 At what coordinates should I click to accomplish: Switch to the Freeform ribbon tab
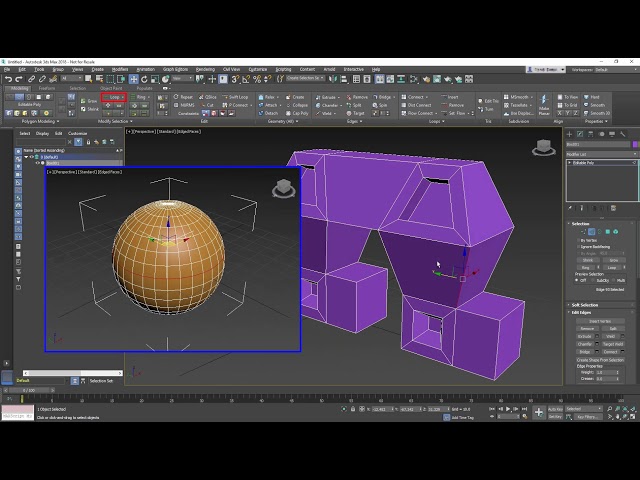pyautogui.click(x=47, y=88)
